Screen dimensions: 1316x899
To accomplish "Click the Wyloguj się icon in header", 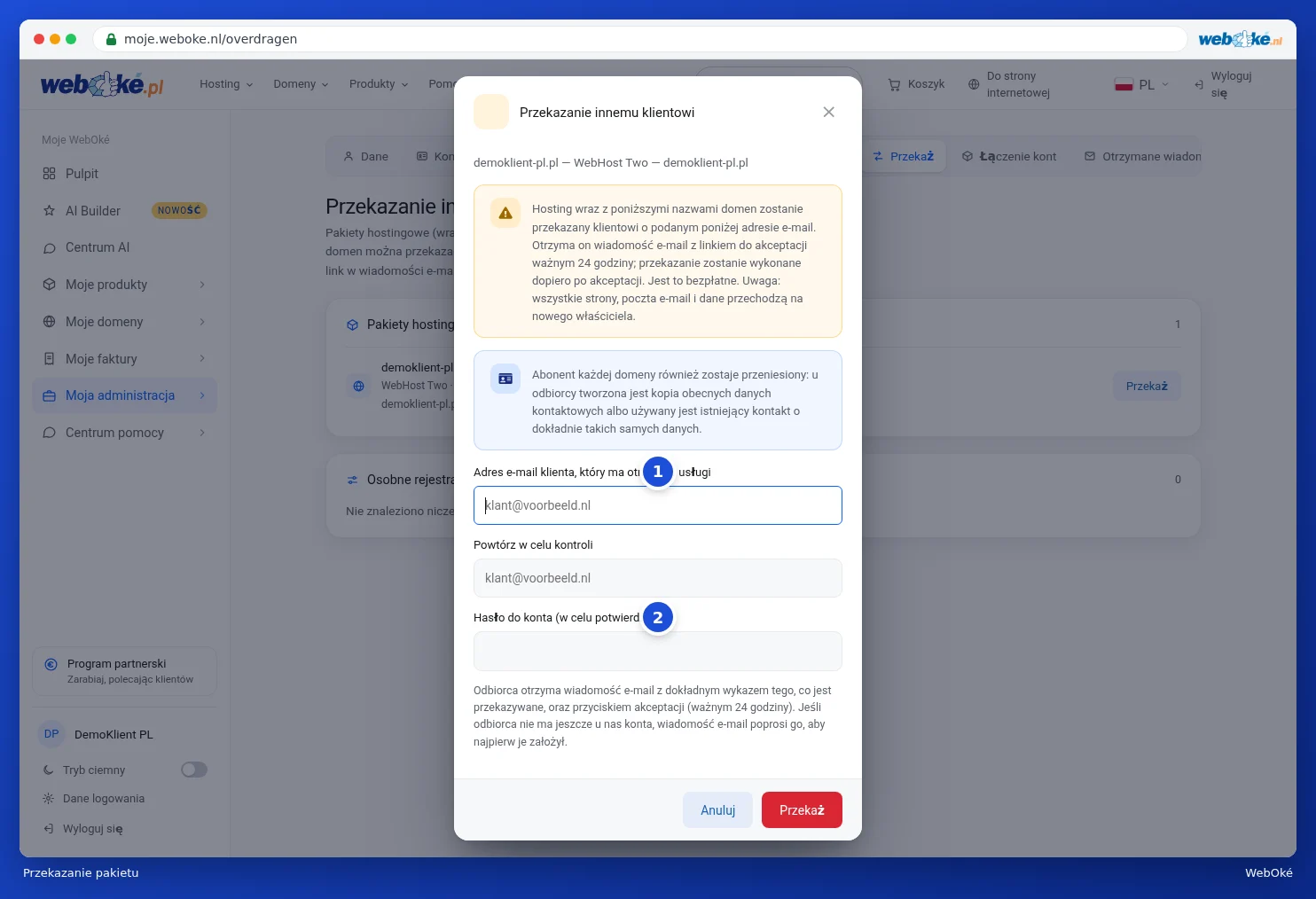I will 1199,85.
